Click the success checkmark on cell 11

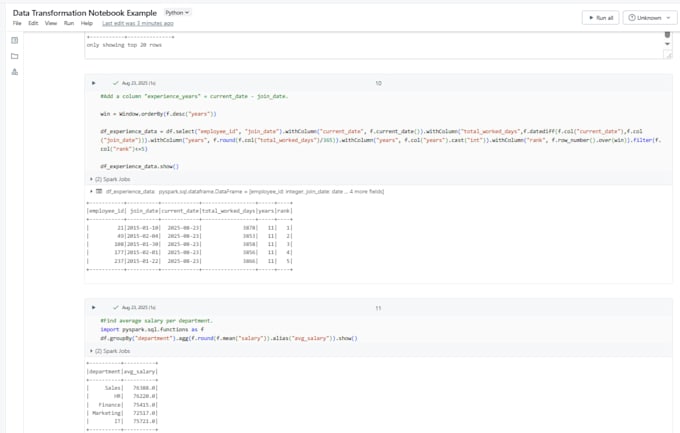coord(115,308)
